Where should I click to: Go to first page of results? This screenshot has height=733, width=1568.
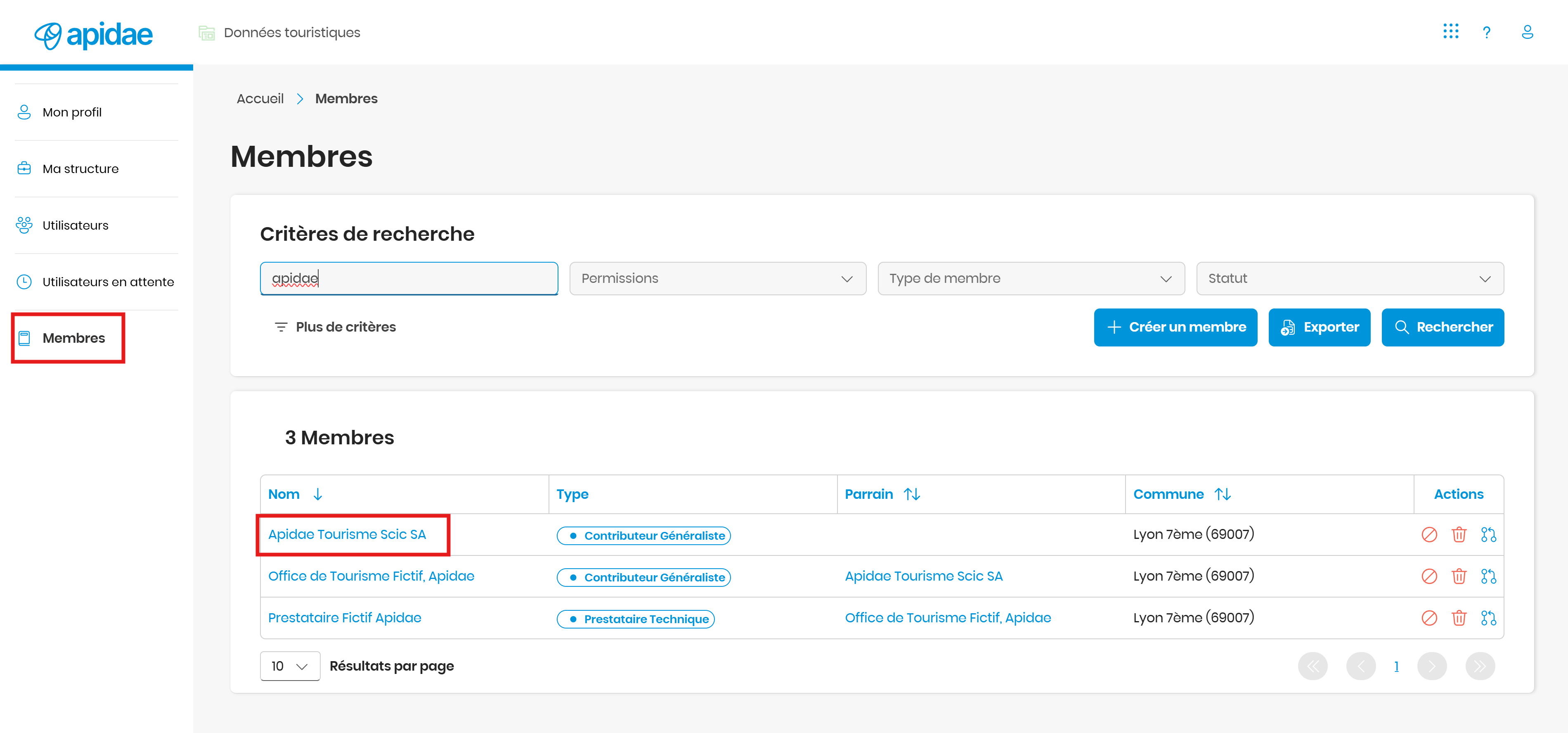pos(1313,666)
